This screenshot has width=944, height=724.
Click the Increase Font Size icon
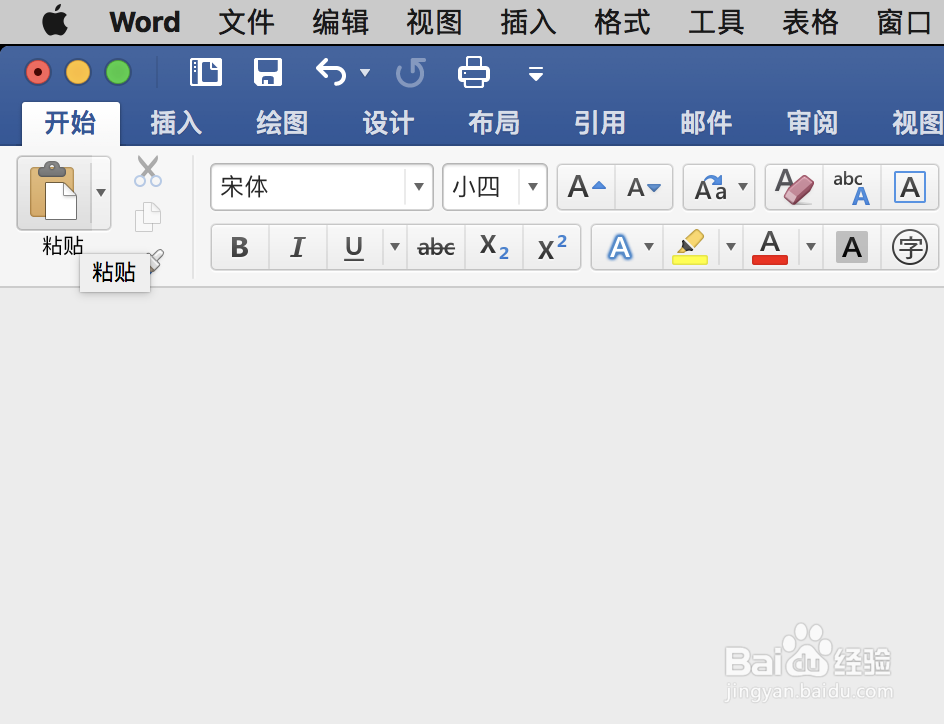[x=586, y=187]
